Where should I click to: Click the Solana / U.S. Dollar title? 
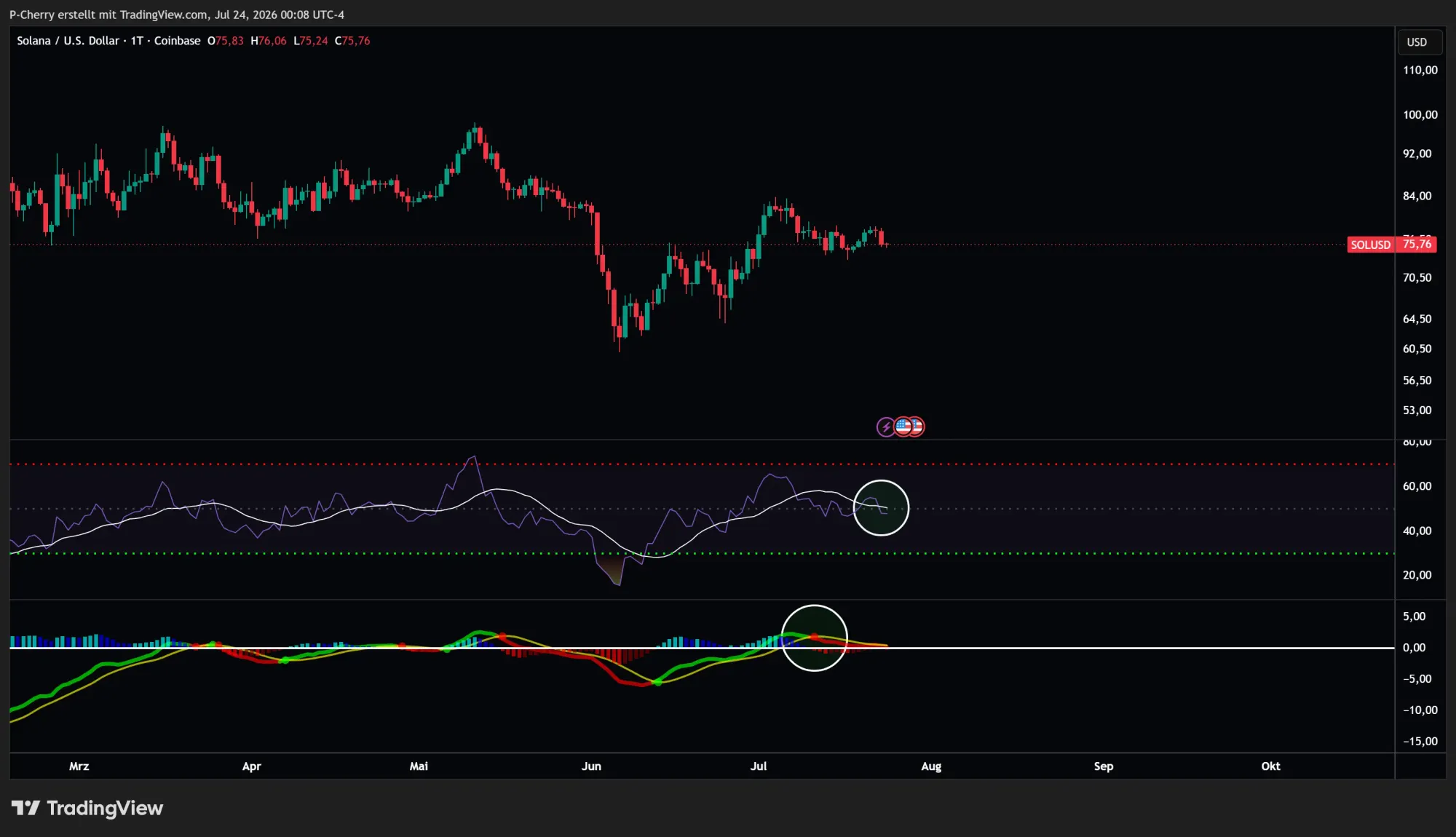68,41
